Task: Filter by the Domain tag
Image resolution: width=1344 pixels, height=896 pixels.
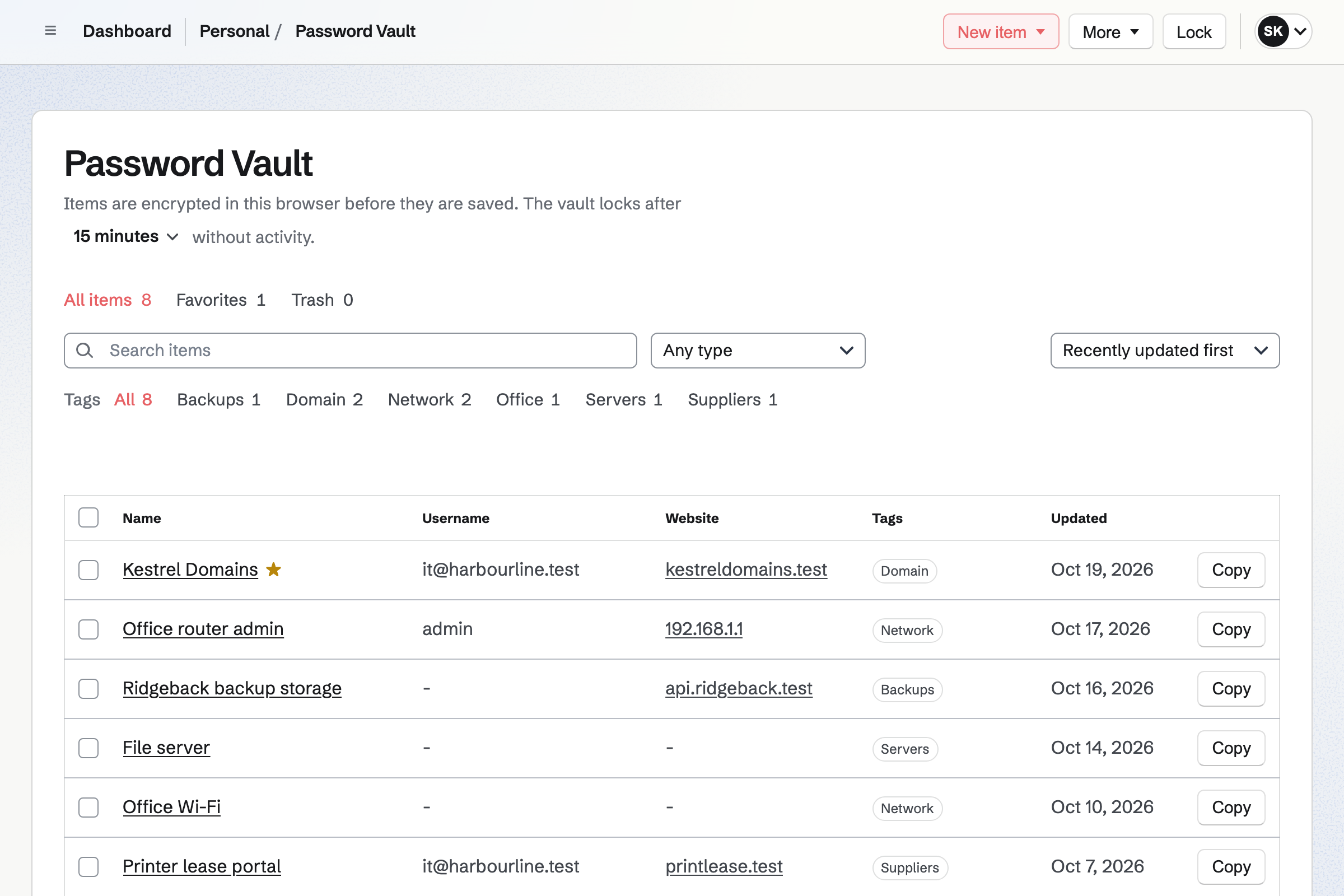Action: 325,399
